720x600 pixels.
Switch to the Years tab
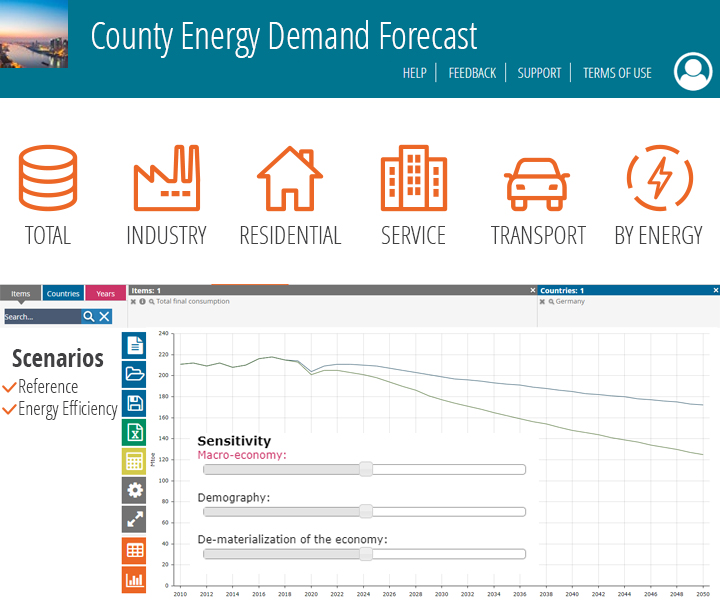coord(105,294)
